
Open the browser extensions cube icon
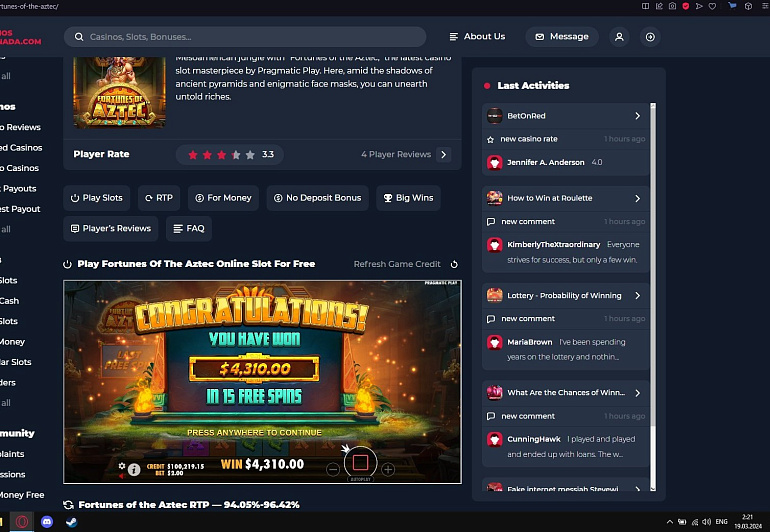click(748, 6)
